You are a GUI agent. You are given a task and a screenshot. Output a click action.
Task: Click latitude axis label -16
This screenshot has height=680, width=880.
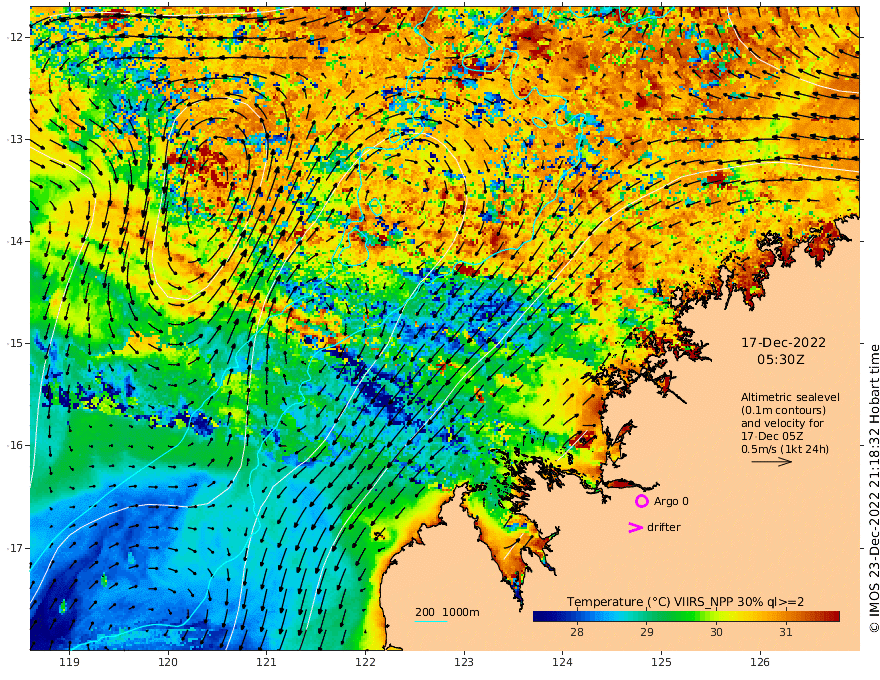tap(15, 445)
